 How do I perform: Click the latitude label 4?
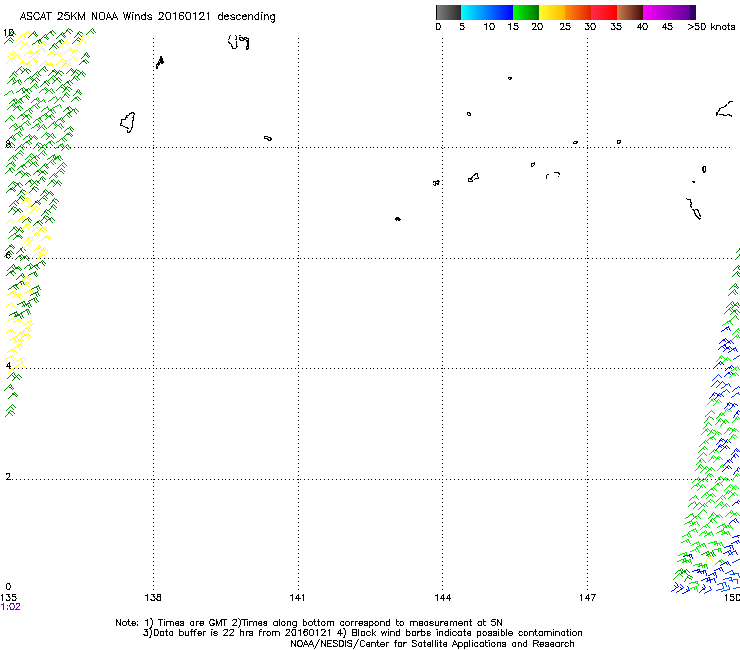8,366
